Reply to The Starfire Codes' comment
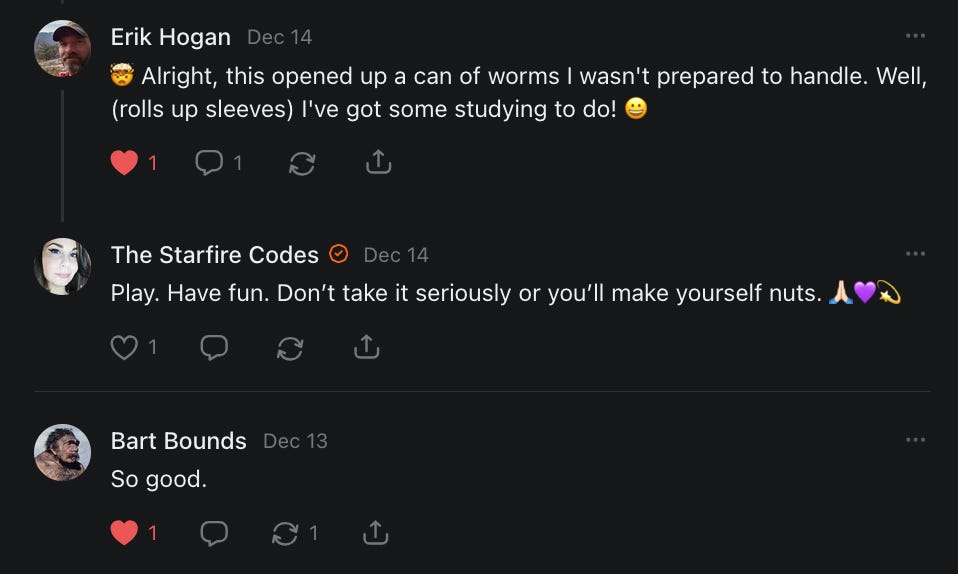The height and width of the screenshot is (574, 958). coord(213,347)
